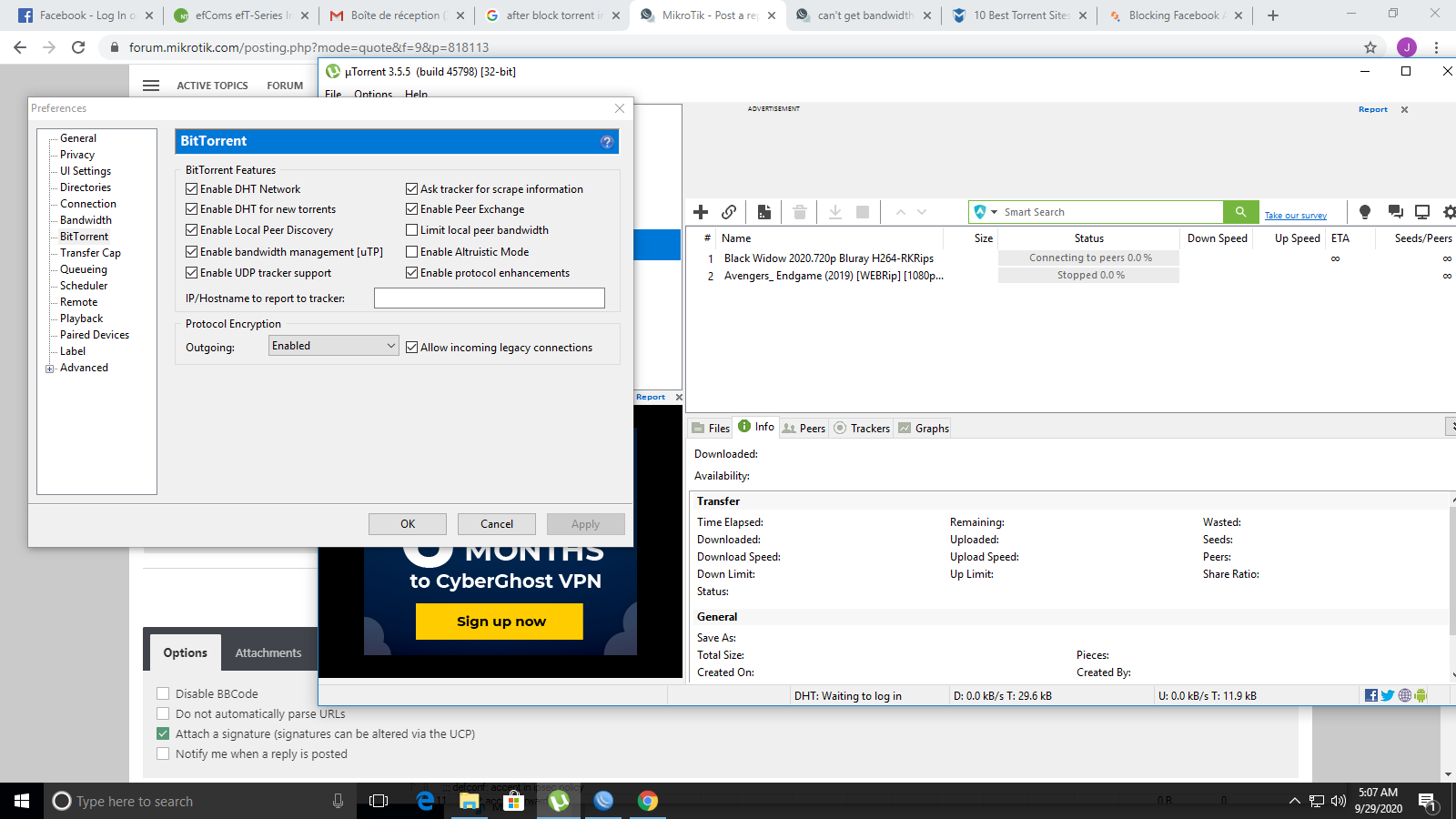
Task: Reload the Chrome page
Action: click(78, 47)
